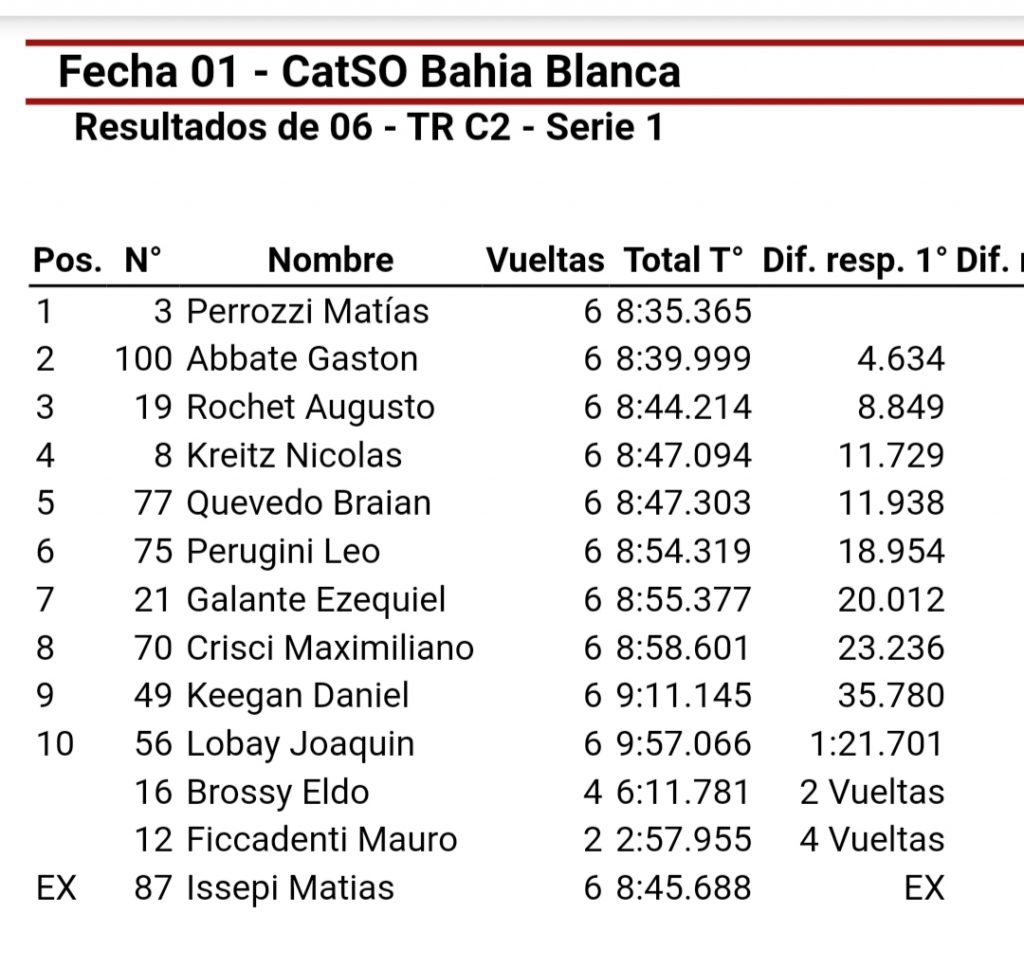Click the Ficcadenti Mauro name
Viewport: 1024px width, 969px height.
[321, 840]
